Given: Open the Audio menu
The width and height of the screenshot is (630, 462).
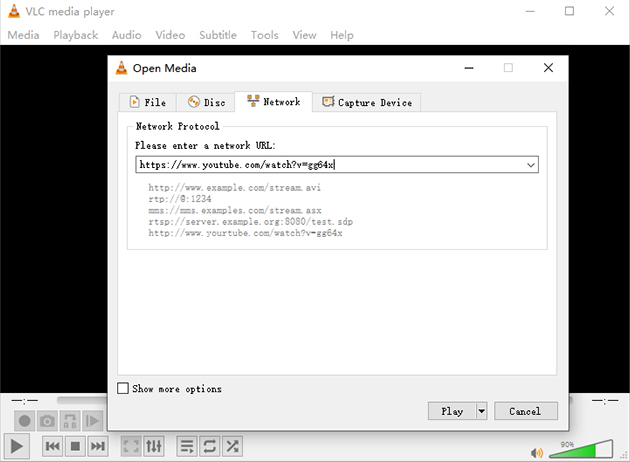Looking at the screenshot, I should pyautogui.click(x=127, y=35).
